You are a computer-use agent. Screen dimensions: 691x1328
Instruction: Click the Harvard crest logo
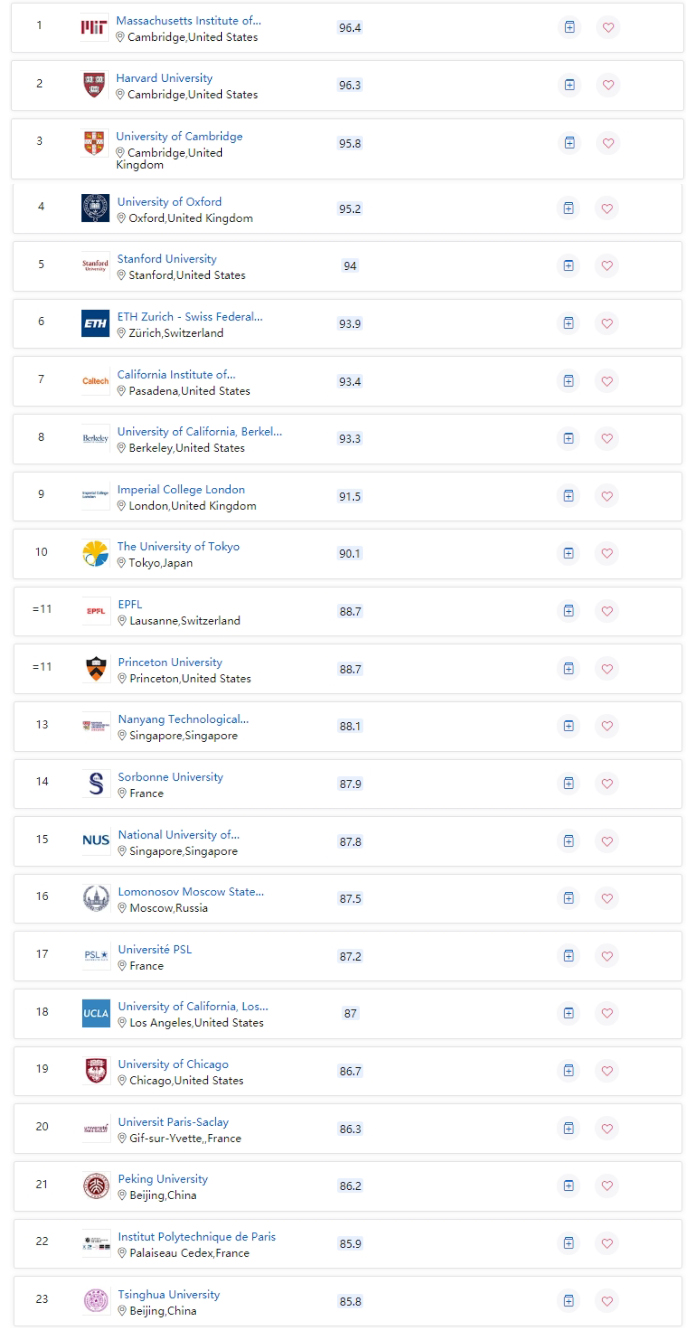tap(93, 85)
